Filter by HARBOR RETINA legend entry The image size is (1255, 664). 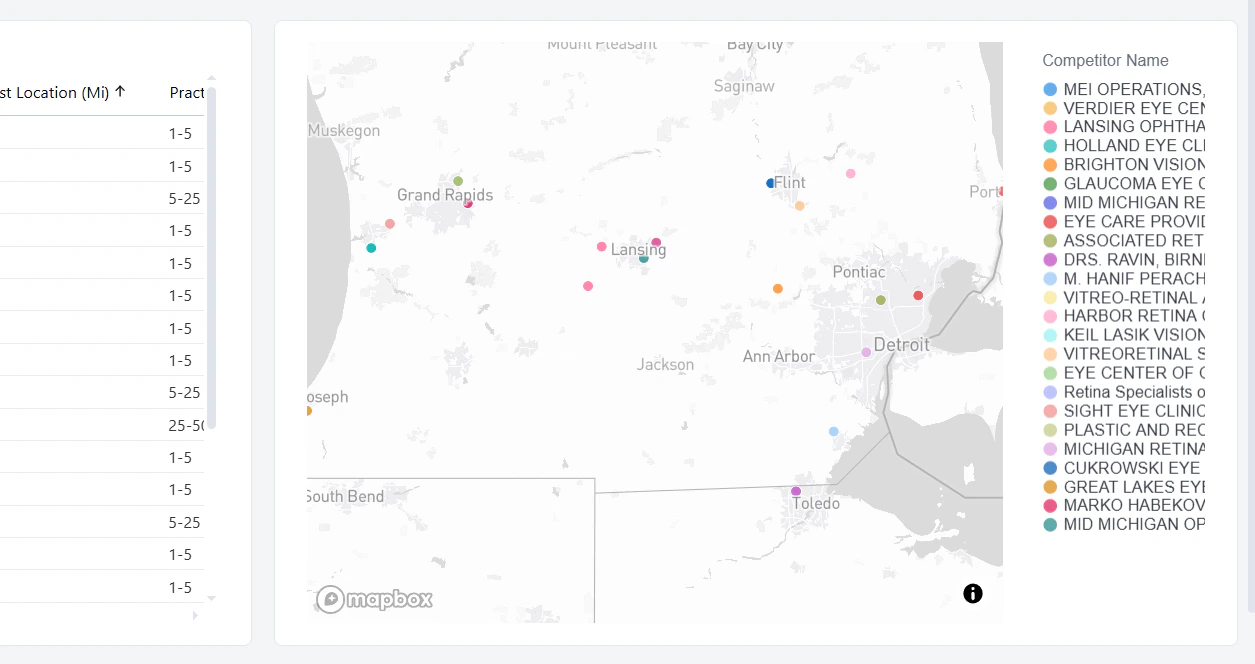(x=1124, y=316)
